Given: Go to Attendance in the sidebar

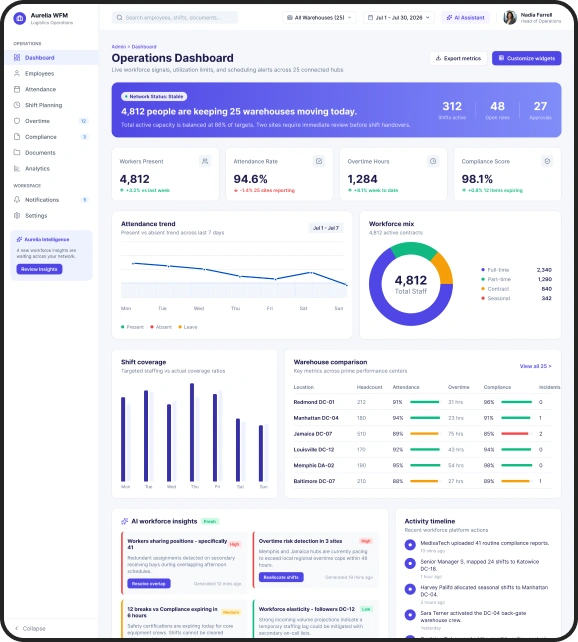Looking at the screenshot, I should (x=51, y=89).
